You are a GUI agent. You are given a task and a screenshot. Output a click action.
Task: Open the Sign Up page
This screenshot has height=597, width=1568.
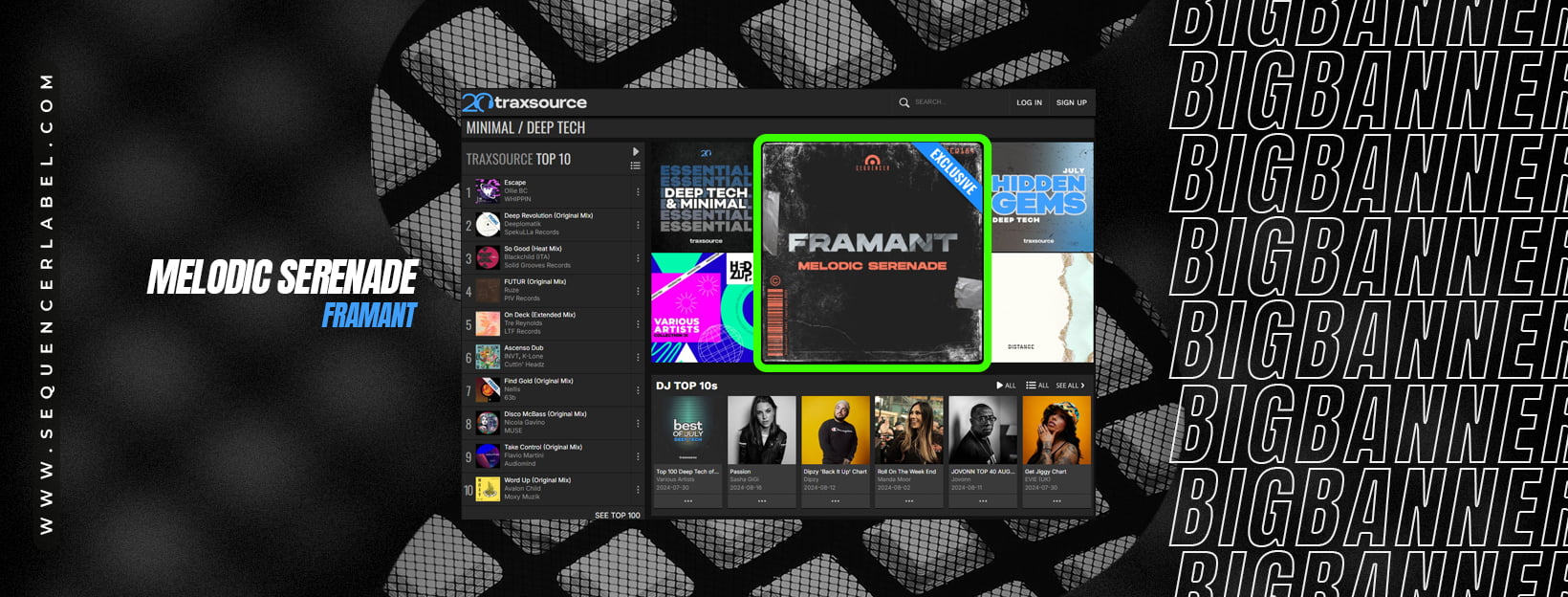click(x=1071, y=102)
